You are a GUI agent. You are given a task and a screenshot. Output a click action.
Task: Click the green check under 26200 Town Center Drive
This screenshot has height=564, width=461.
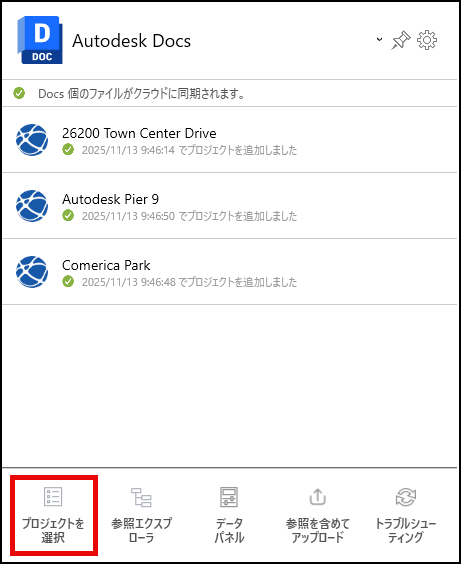68,149
